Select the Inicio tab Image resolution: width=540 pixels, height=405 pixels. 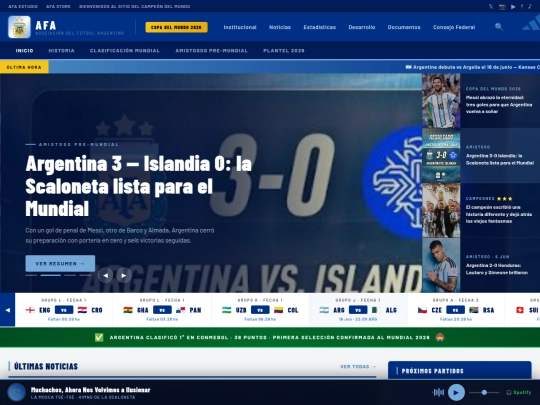pos(24,51)
